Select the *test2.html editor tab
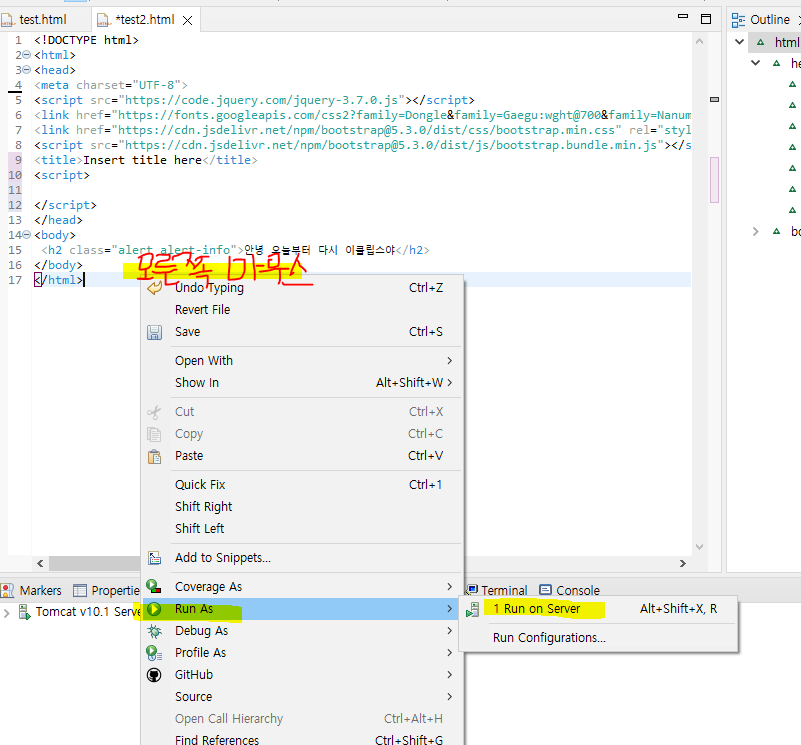Screen dimensions: 801x745 click(x=145, y=19)
